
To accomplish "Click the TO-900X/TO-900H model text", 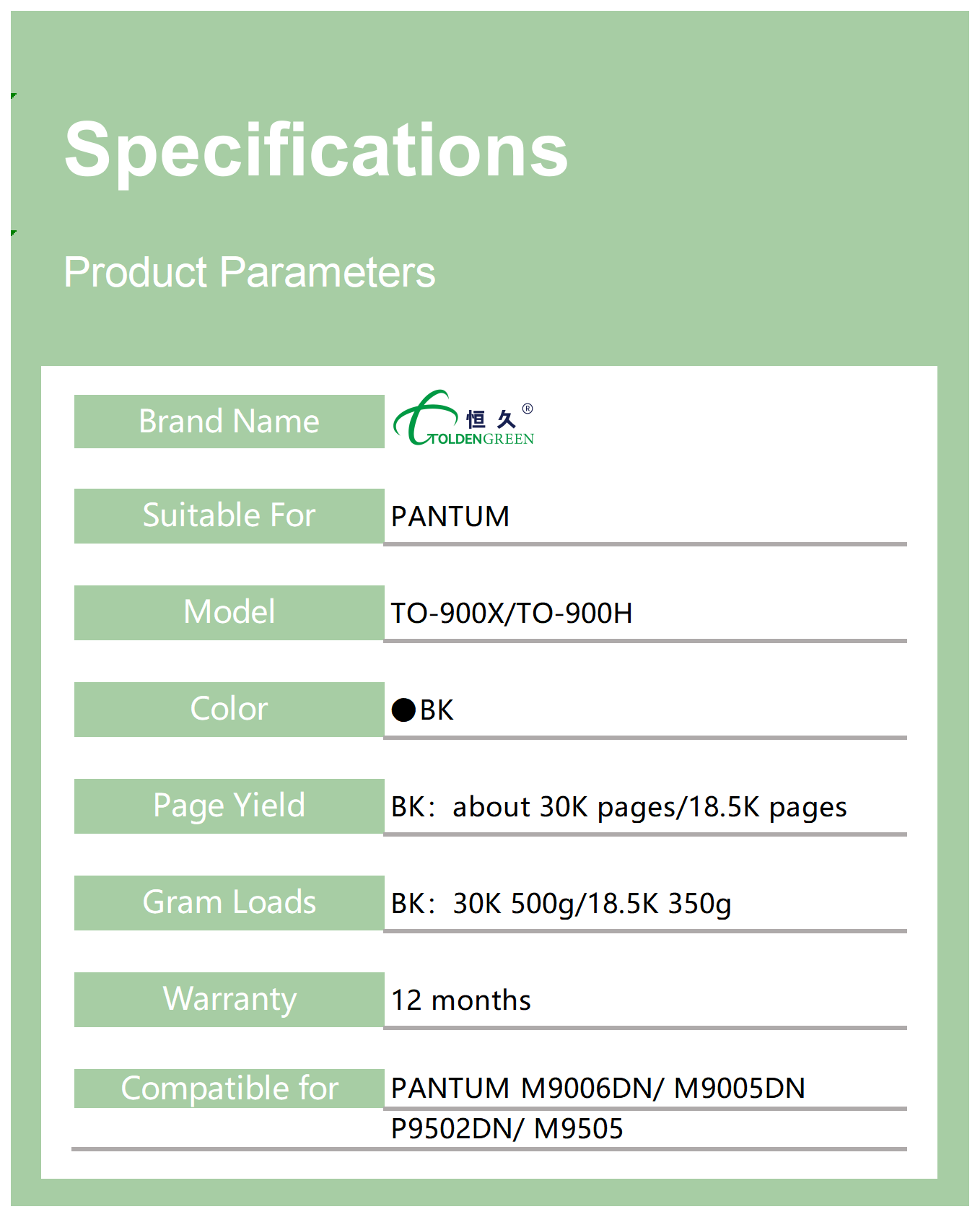I will point(512,614).
